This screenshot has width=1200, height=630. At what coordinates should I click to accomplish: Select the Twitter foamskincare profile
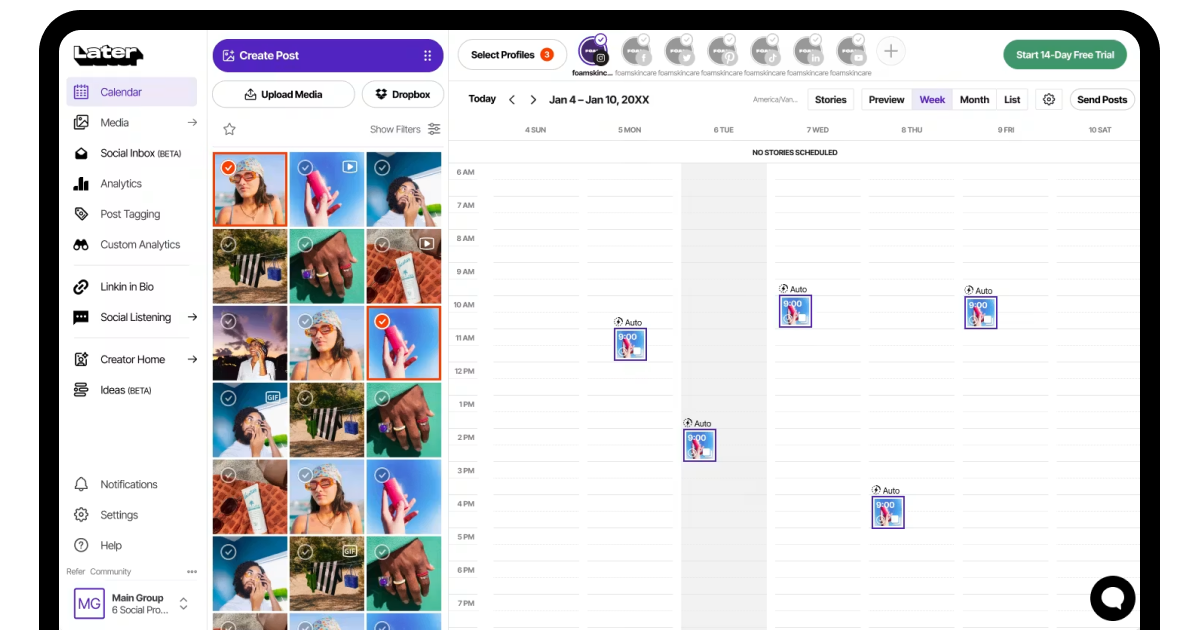[679, 51]
